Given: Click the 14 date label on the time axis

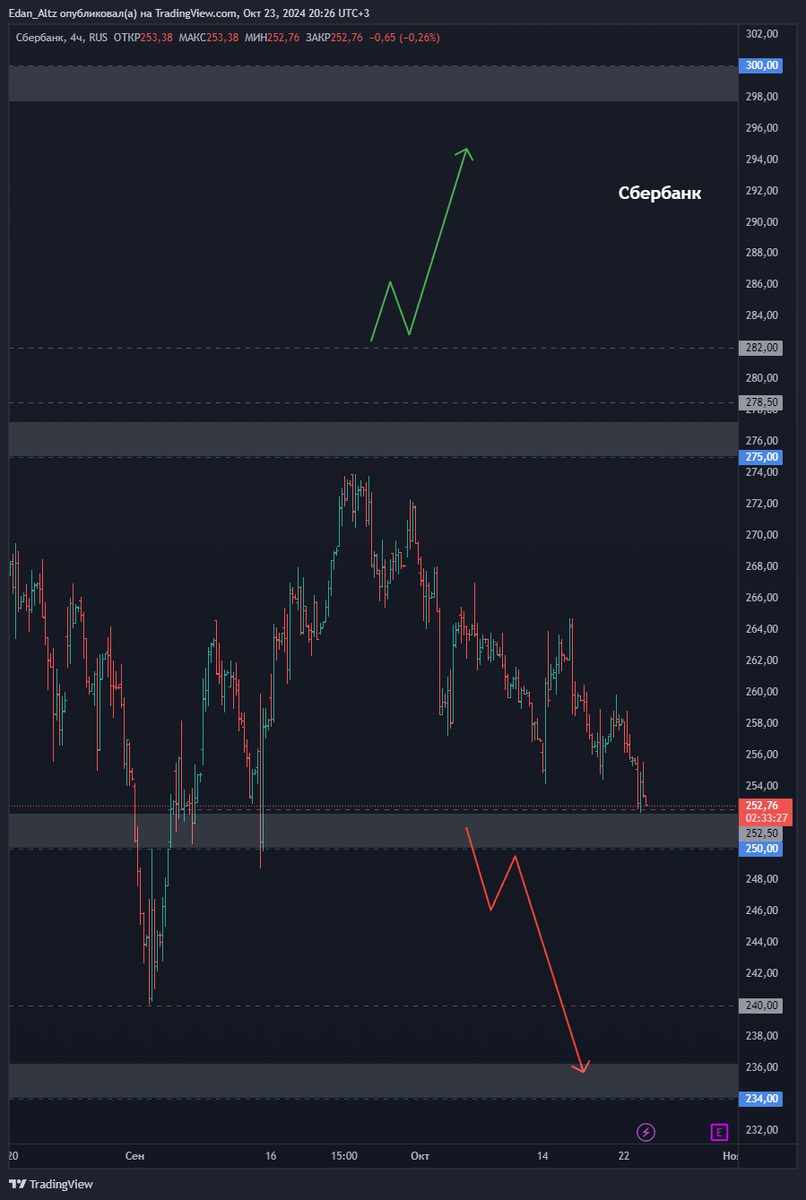Looking at the screenshot, I should pyautogui.click(x=543, y=1155).
